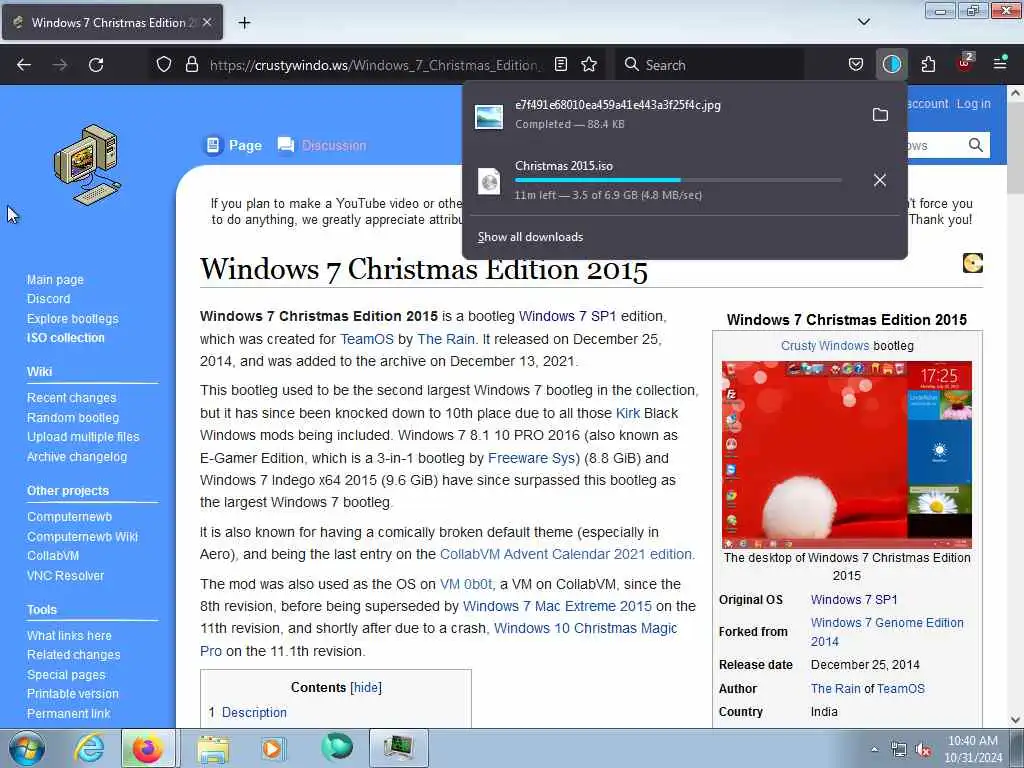The width and height of the screenshot is (1024, 768).
Task: Follow the TeamOS link in intro
Action: click(x=367, y=339)
